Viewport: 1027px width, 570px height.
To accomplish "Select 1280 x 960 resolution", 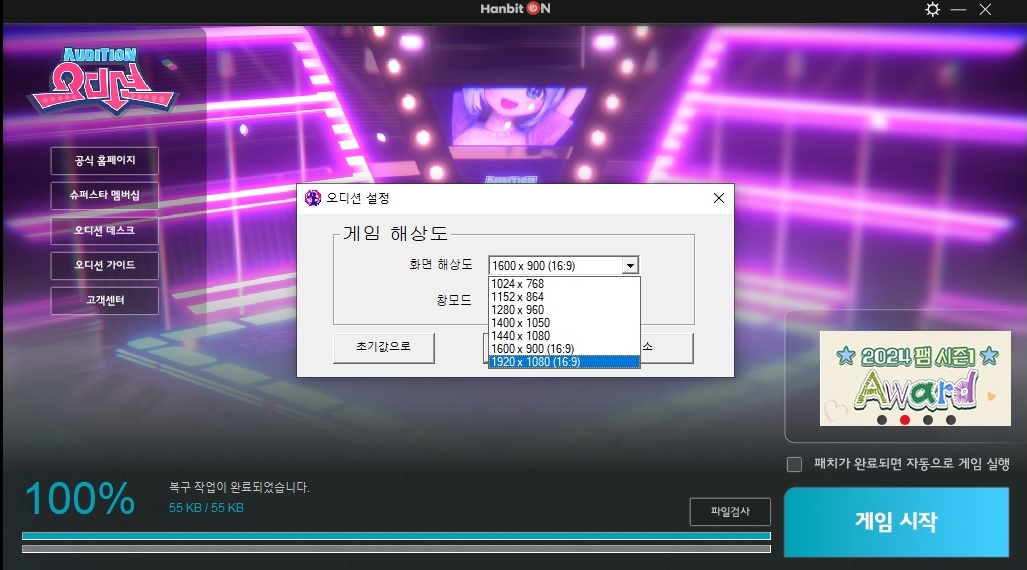I will pos(564,310).
